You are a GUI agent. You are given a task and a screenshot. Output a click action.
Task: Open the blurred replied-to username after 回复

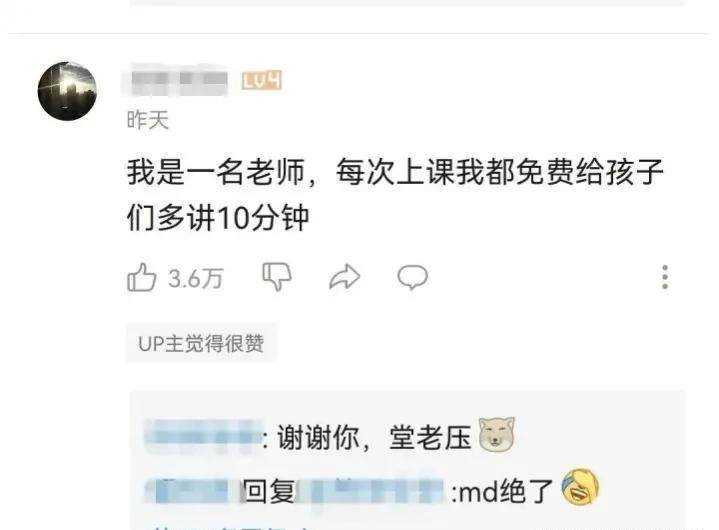pyautogui.click(x=371, y=491)
